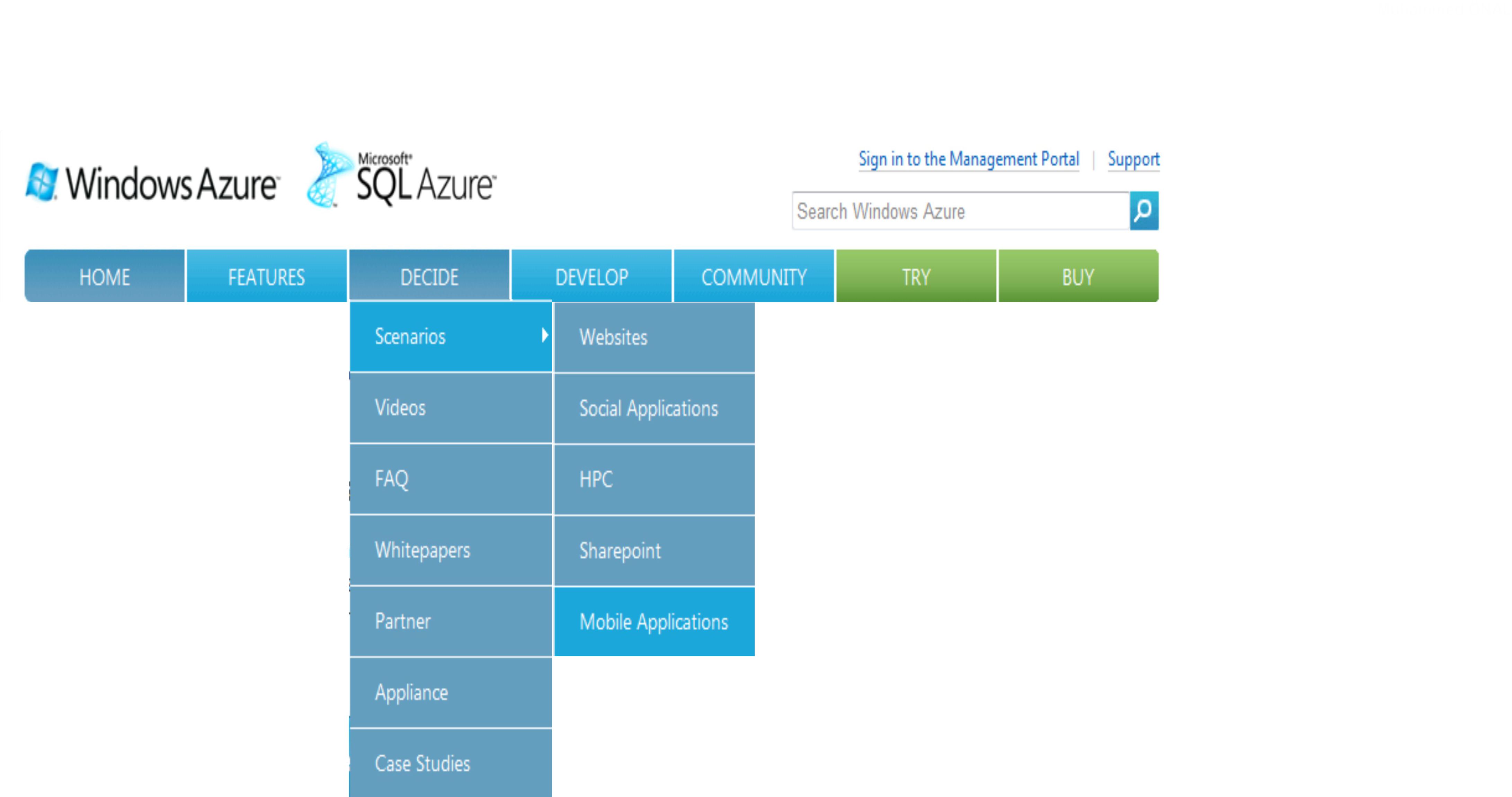Open the FEATURES navigation menu
1512x797 pixels.
pyautogui.click(x=266, y=277)
